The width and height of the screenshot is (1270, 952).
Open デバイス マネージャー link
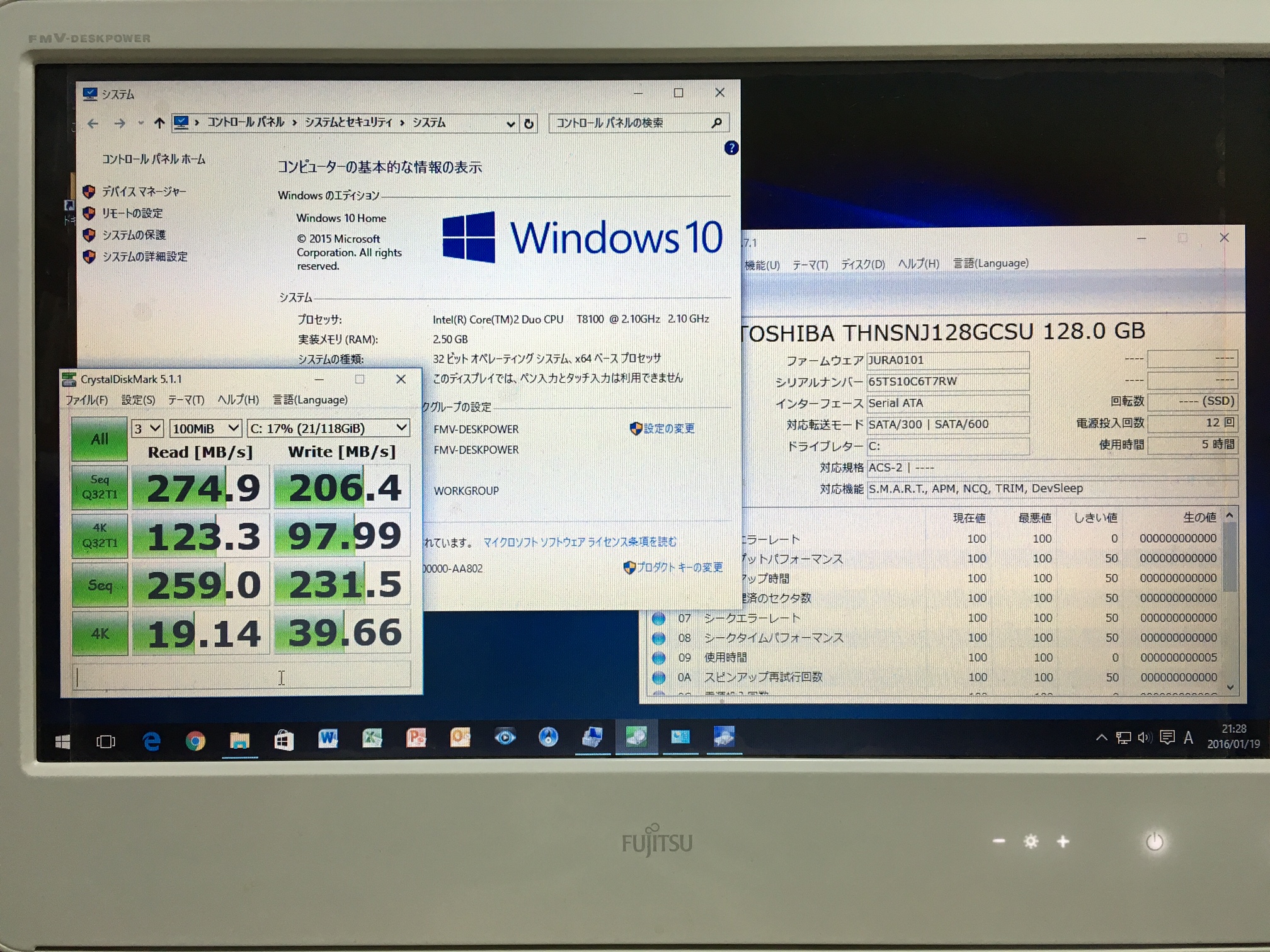(144, 191)
